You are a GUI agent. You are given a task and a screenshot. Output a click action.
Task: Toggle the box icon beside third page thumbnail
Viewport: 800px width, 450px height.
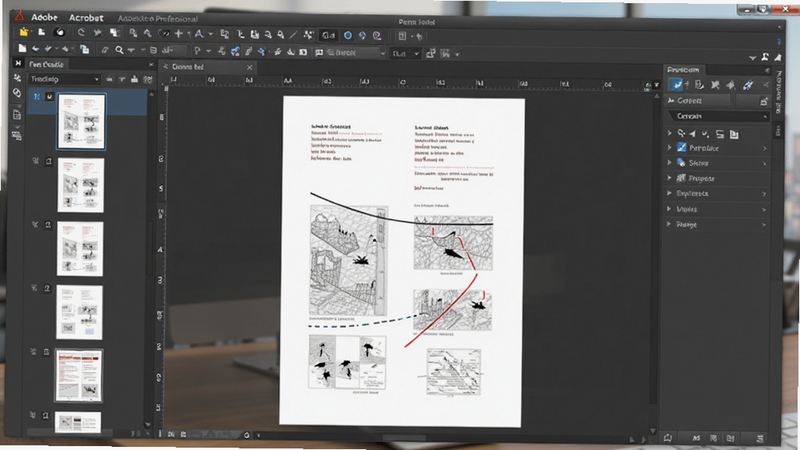click(x=48, y=224)
